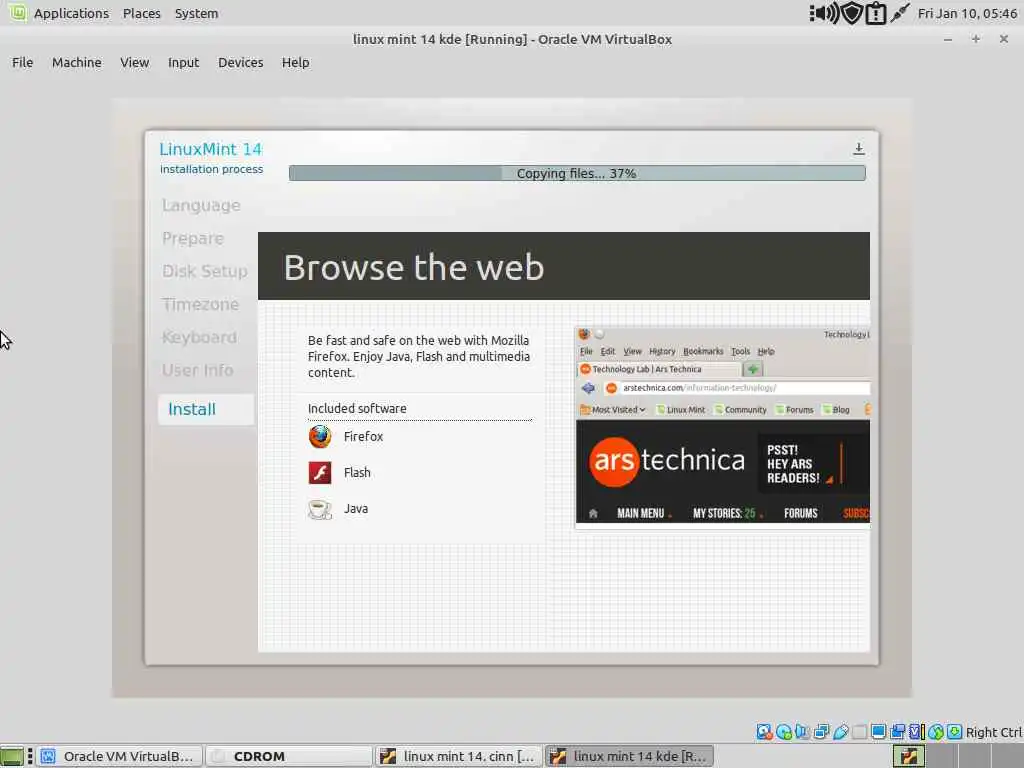Switch to CDROM taskbar window
This screenshot has height=768, width=1024.
click(x=289, y=756)
